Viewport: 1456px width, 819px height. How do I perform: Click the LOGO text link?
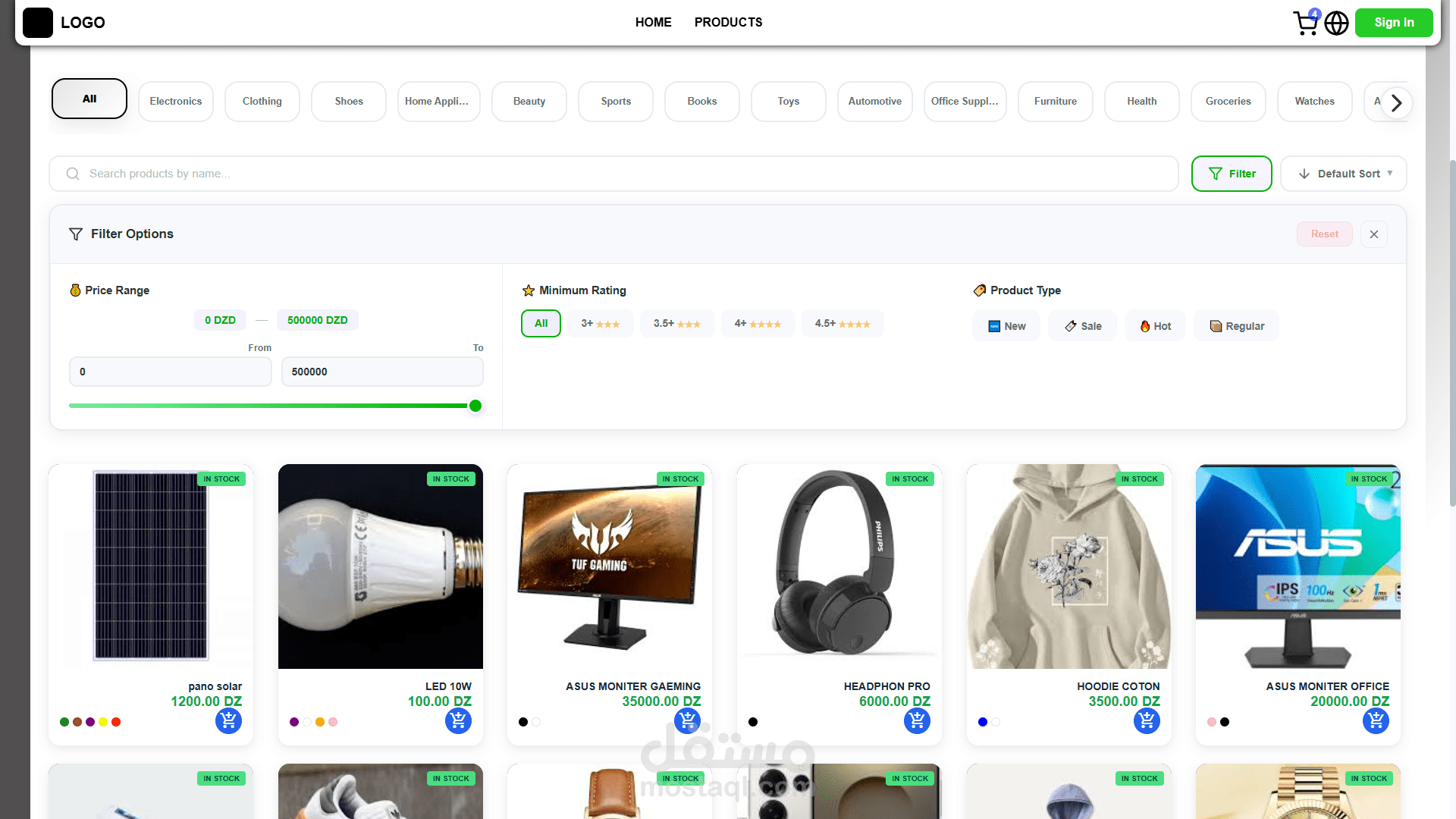click(83, 23)
